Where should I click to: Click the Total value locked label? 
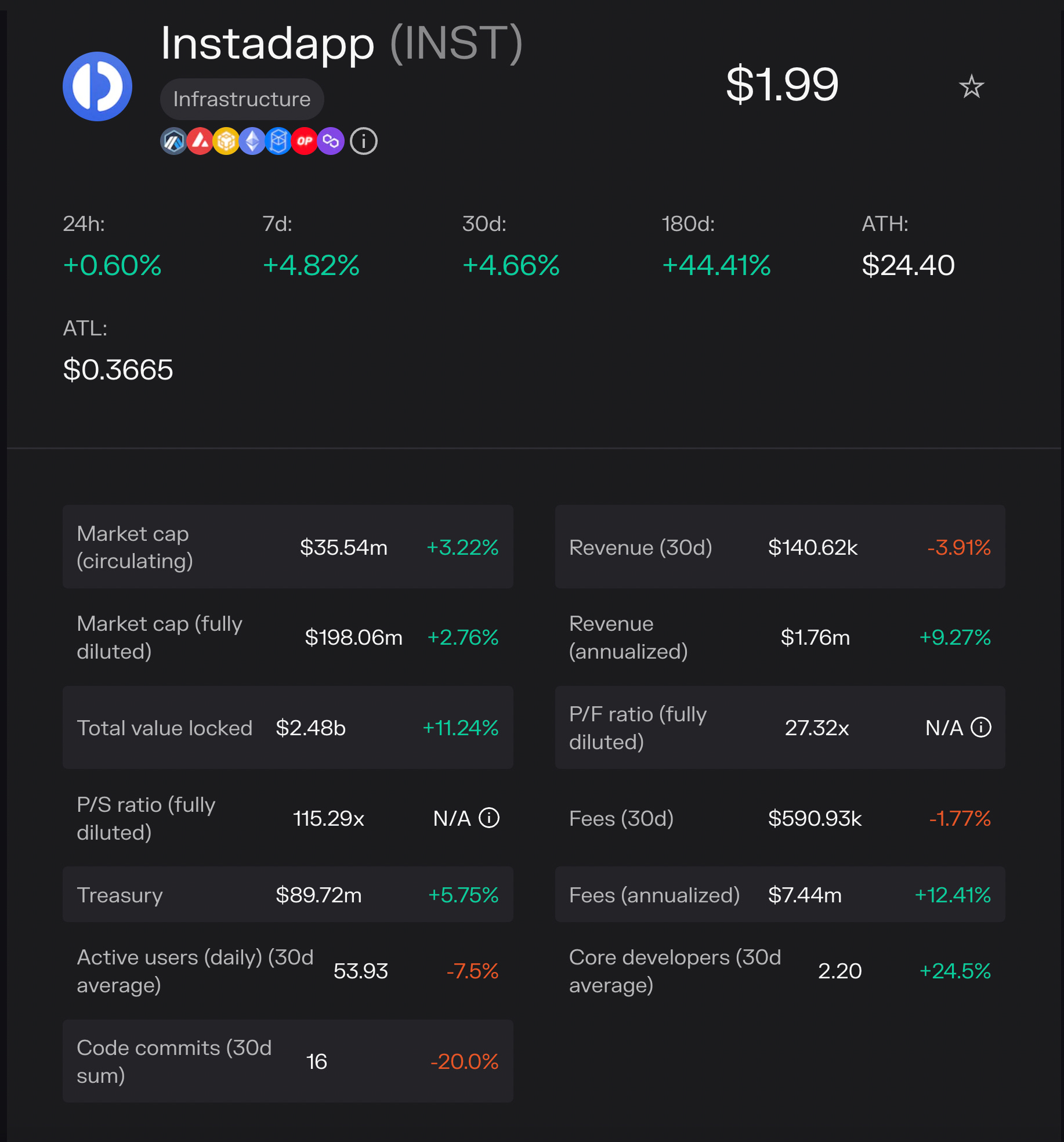[165, 728]
